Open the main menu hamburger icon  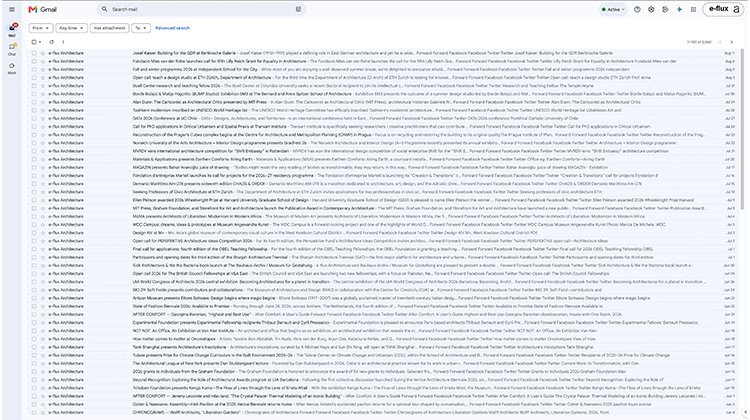11,9
